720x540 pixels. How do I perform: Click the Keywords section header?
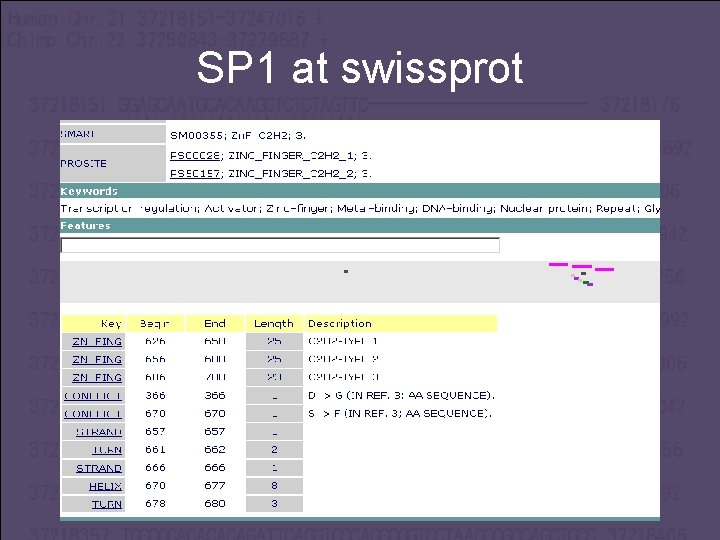point(360,191)
